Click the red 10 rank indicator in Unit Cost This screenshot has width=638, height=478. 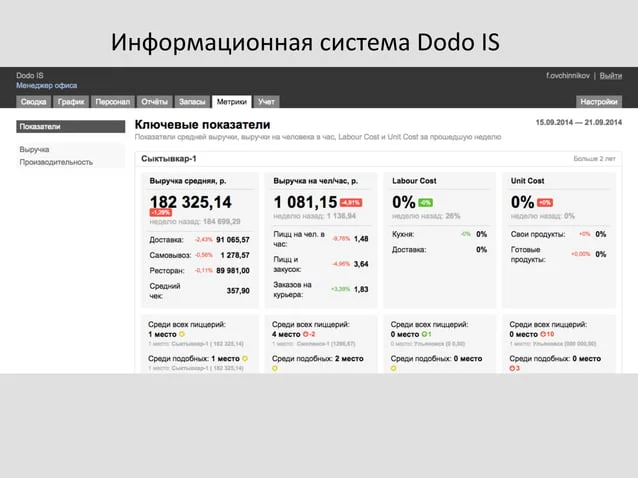pyautogui.click(x=547, y=334)
